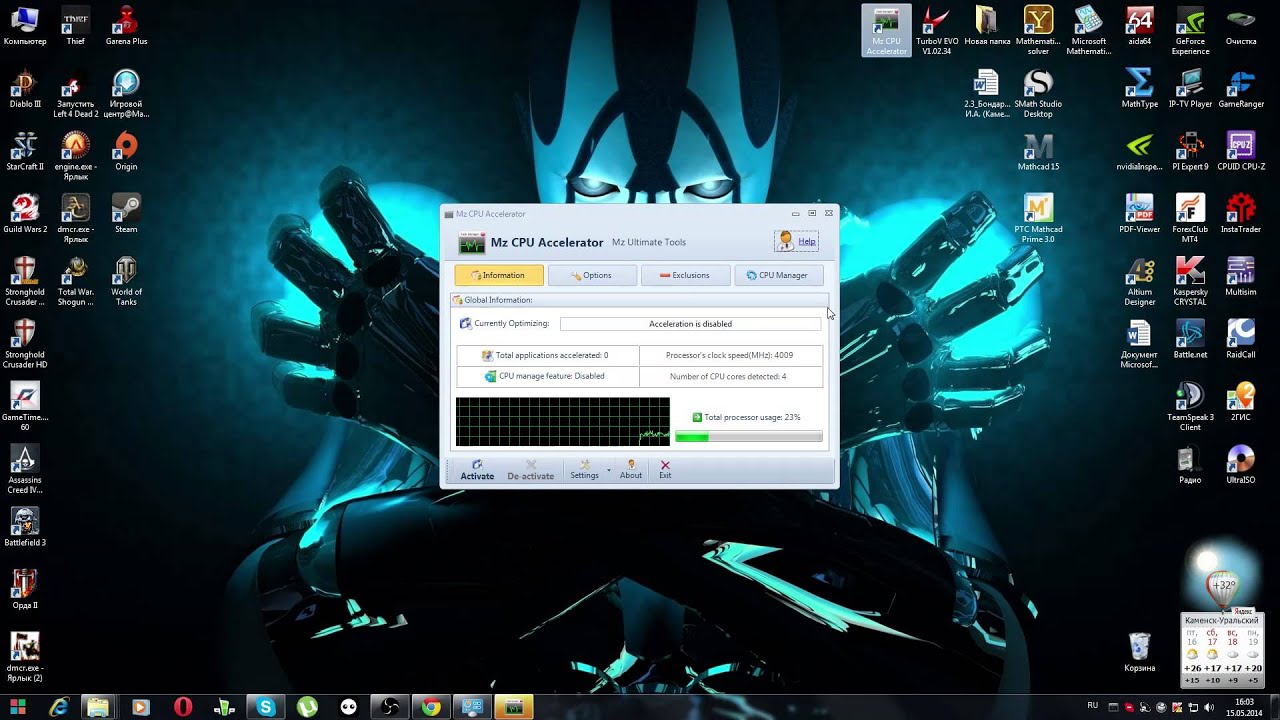Viewport: 1280px width, 720px height.
Task: Open GeForce Experience desktop icon
Action: click(x=1190, y=31)
